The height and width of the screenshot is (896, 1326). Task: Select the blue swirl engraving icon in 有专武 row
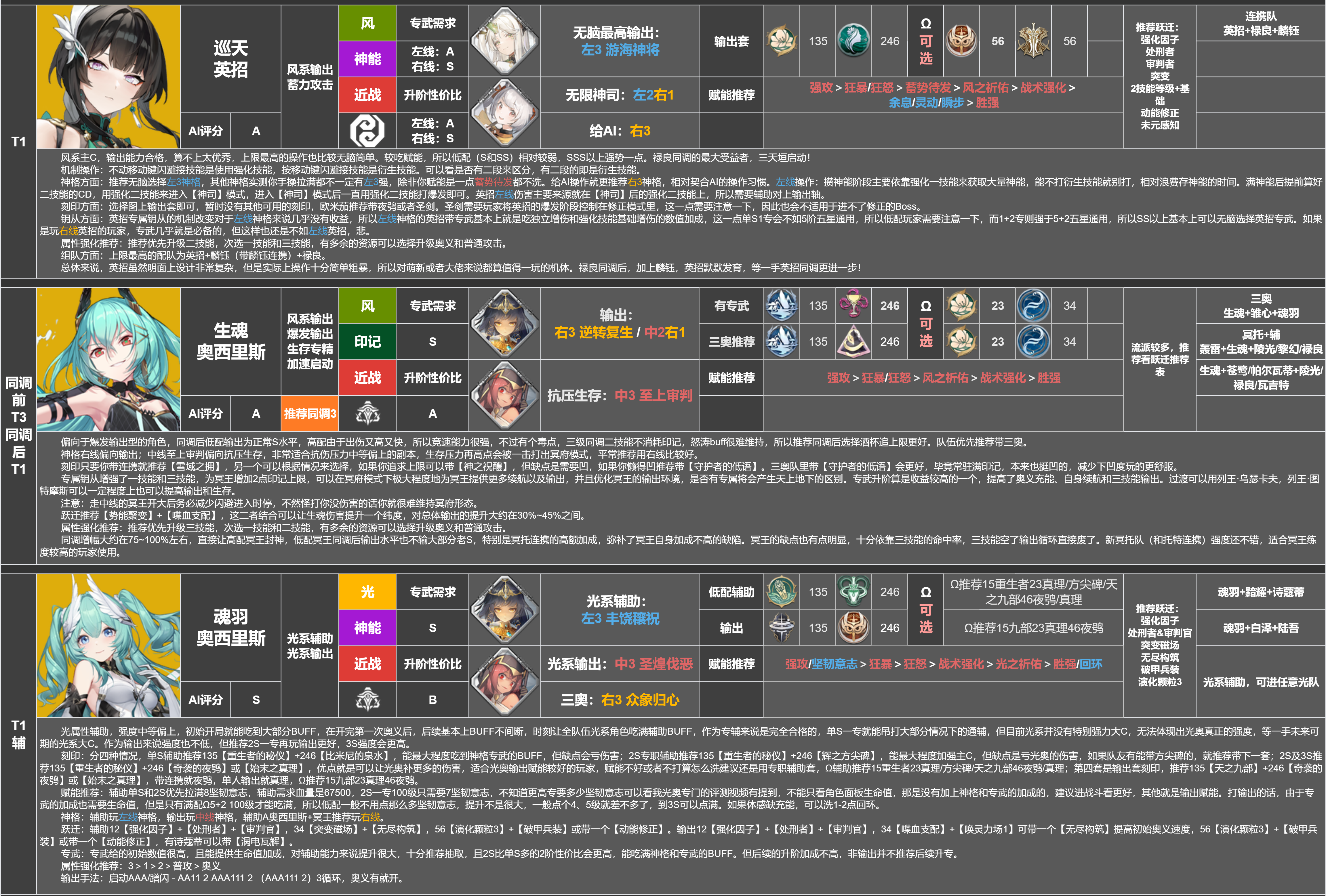pos(1033,305)
